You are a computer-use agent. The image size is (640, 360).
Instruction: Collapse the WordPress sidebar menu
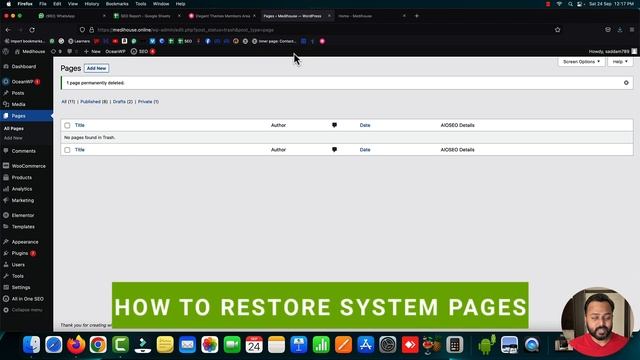(27, 310)
